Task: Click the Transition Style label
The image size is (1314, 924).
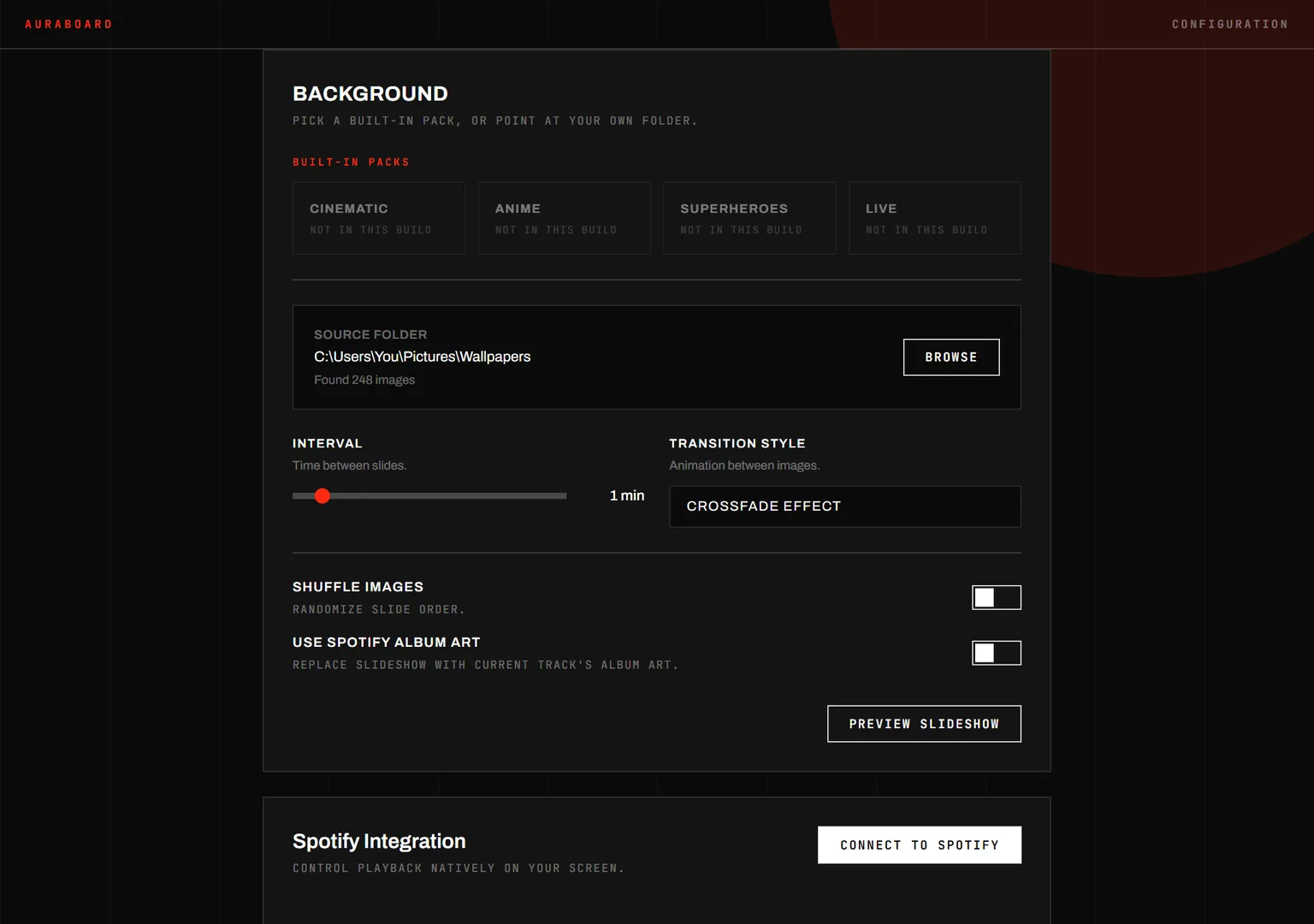Action: [737, 443]
